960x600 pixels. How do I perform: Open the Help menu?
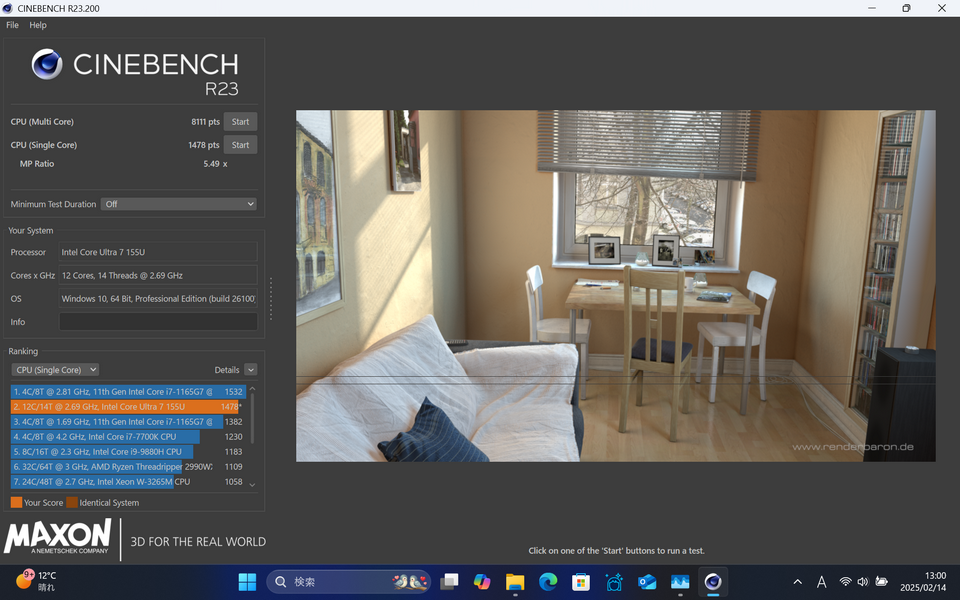coord(38,25)
